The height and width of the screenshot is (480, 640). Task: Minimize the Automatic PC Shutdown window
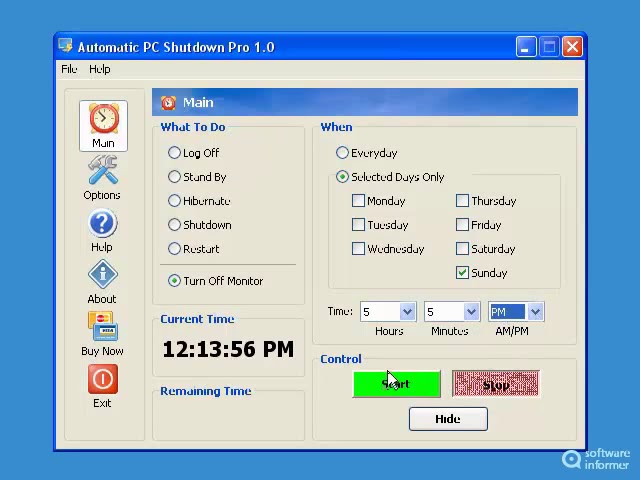[526, 47]
